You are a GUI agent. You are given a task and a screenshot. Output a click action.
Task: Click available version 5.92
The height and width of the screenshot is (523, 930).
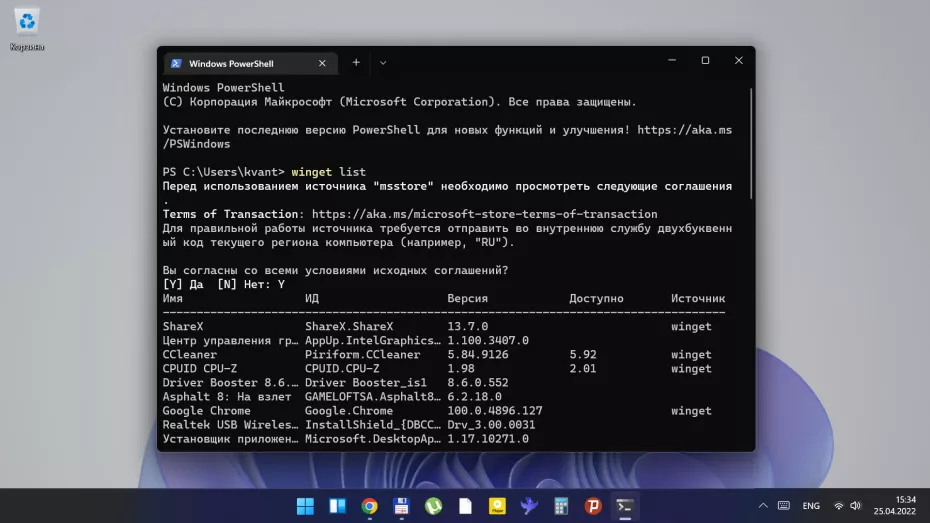[x=582, y=355]
